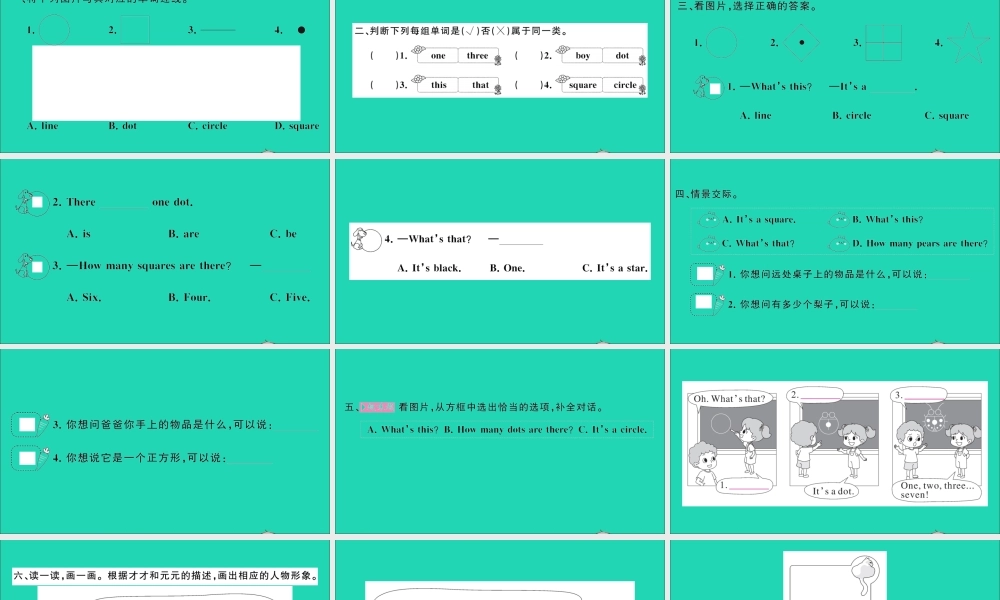This screenshot has width=1000, height=600.
Task: Click the speech bubble 'Oh. What's that?'
Action: (x=729, y=399)
